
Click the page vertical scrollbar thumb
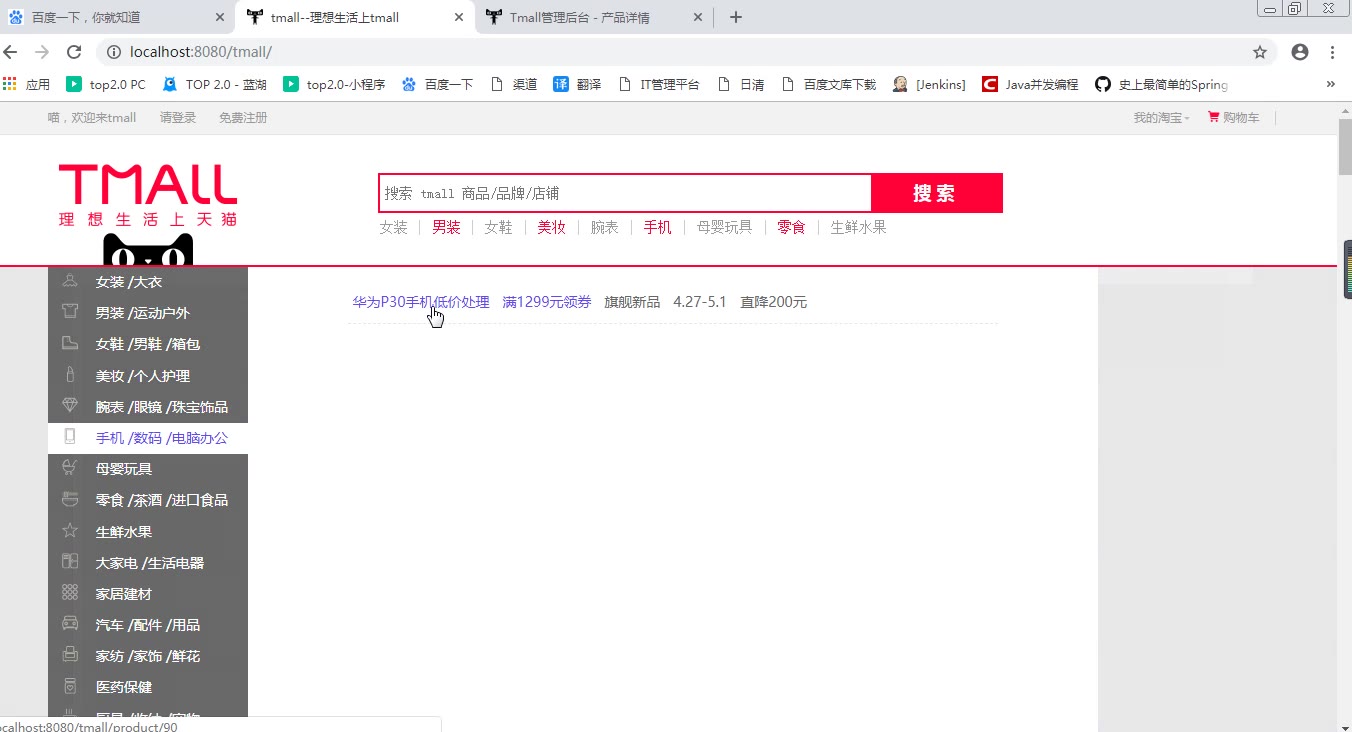(1344, 145)
